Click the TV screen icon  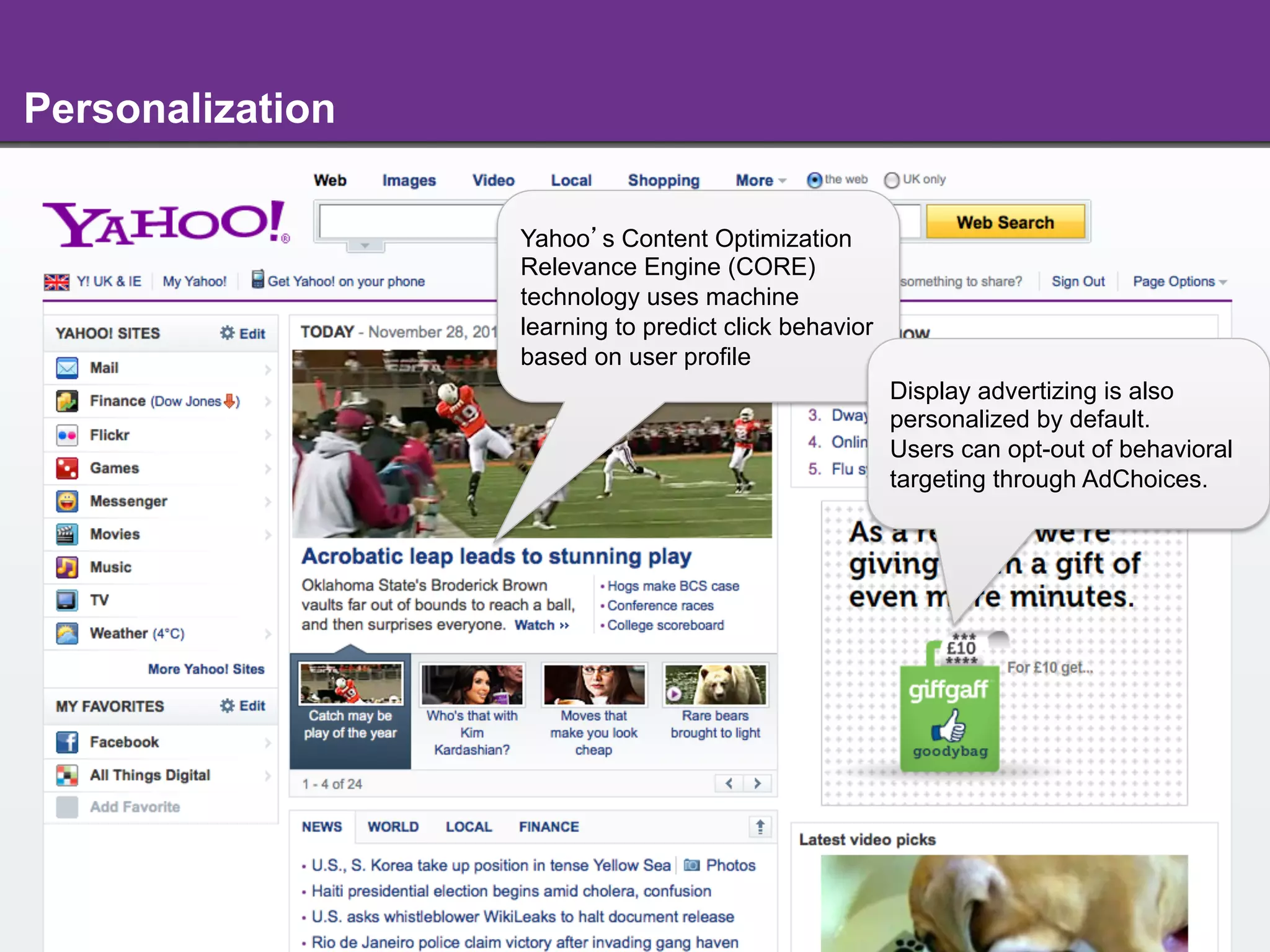(x=67, y=600)
